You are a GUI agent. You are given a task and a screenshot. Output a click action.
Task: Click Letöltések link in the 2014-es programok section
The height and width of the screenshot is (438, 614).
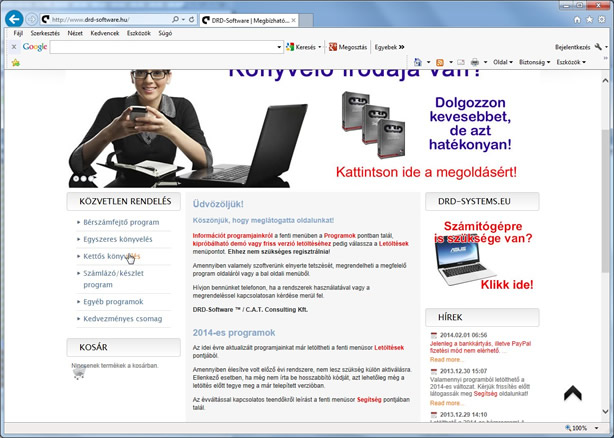tap(389, 348)
